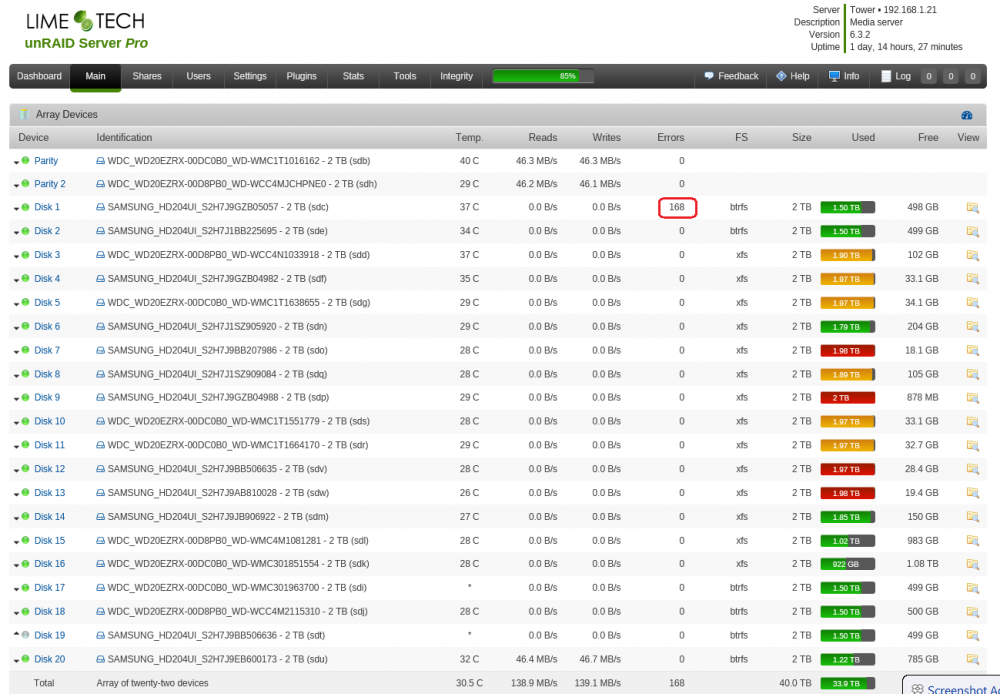Click the total size 40.0 TB
The image size is (1000, 694).
pyautogui.click(x=795, y=683)
